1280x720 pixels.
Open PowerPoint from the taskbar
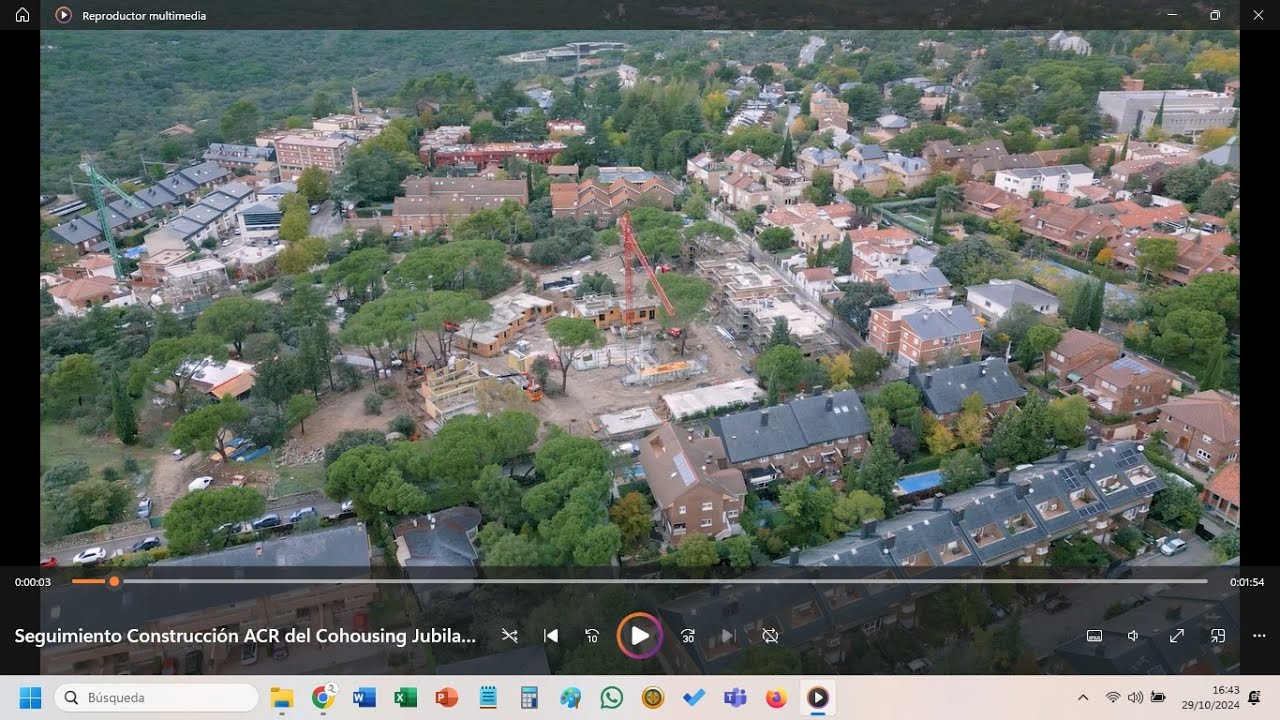point(447,697)
